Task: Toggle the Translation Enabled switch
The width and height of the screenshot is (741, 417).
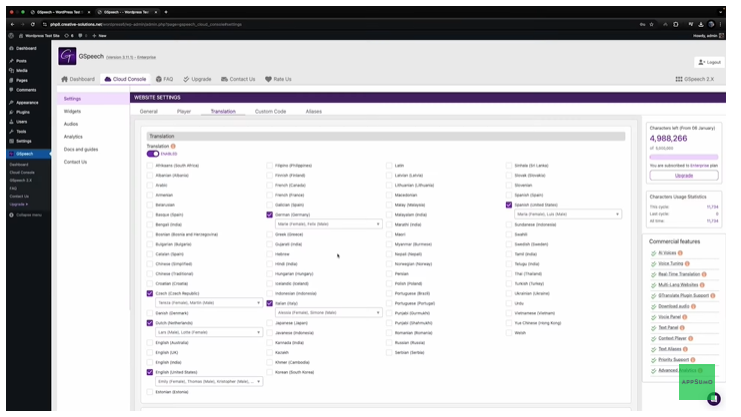Action: click(x=153, y=153)
